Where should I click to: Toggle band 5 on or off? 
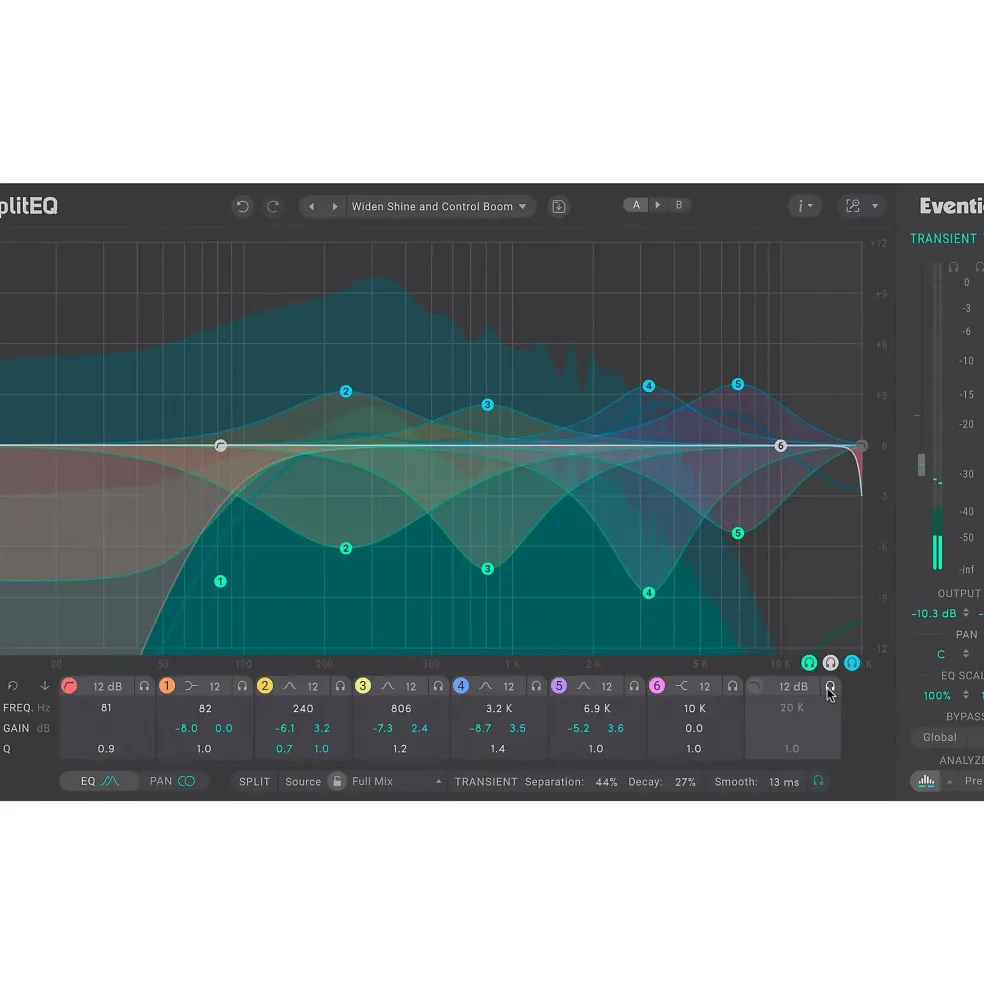click(559, 686)
